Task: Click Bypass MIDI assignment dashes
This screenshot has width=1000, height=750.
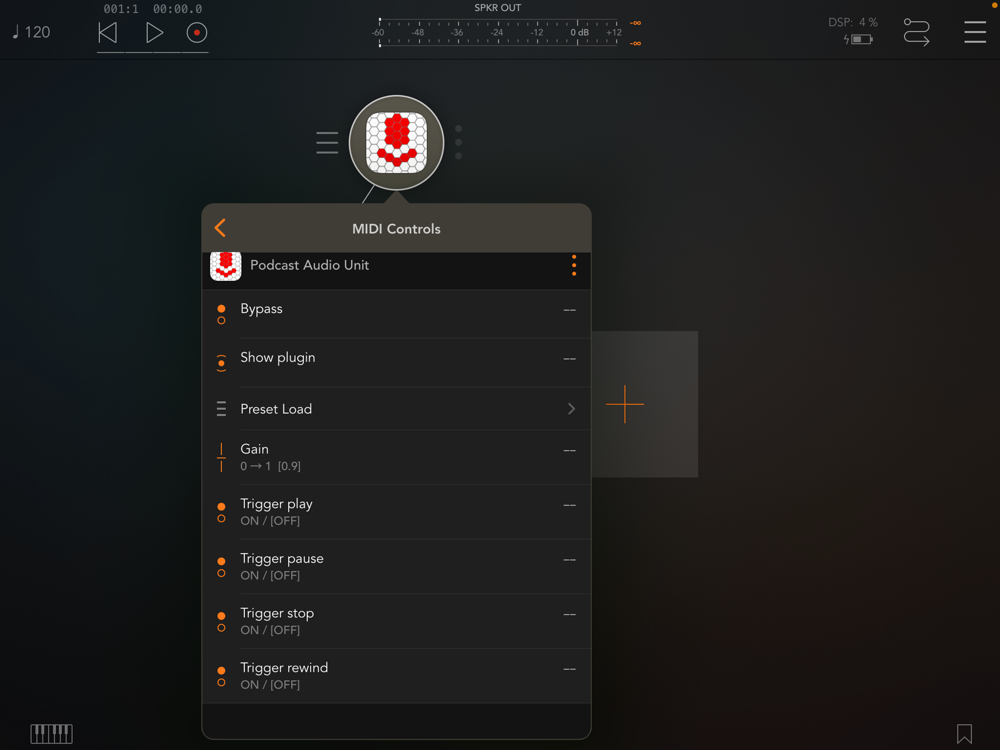Action: (x=570, y=310)
